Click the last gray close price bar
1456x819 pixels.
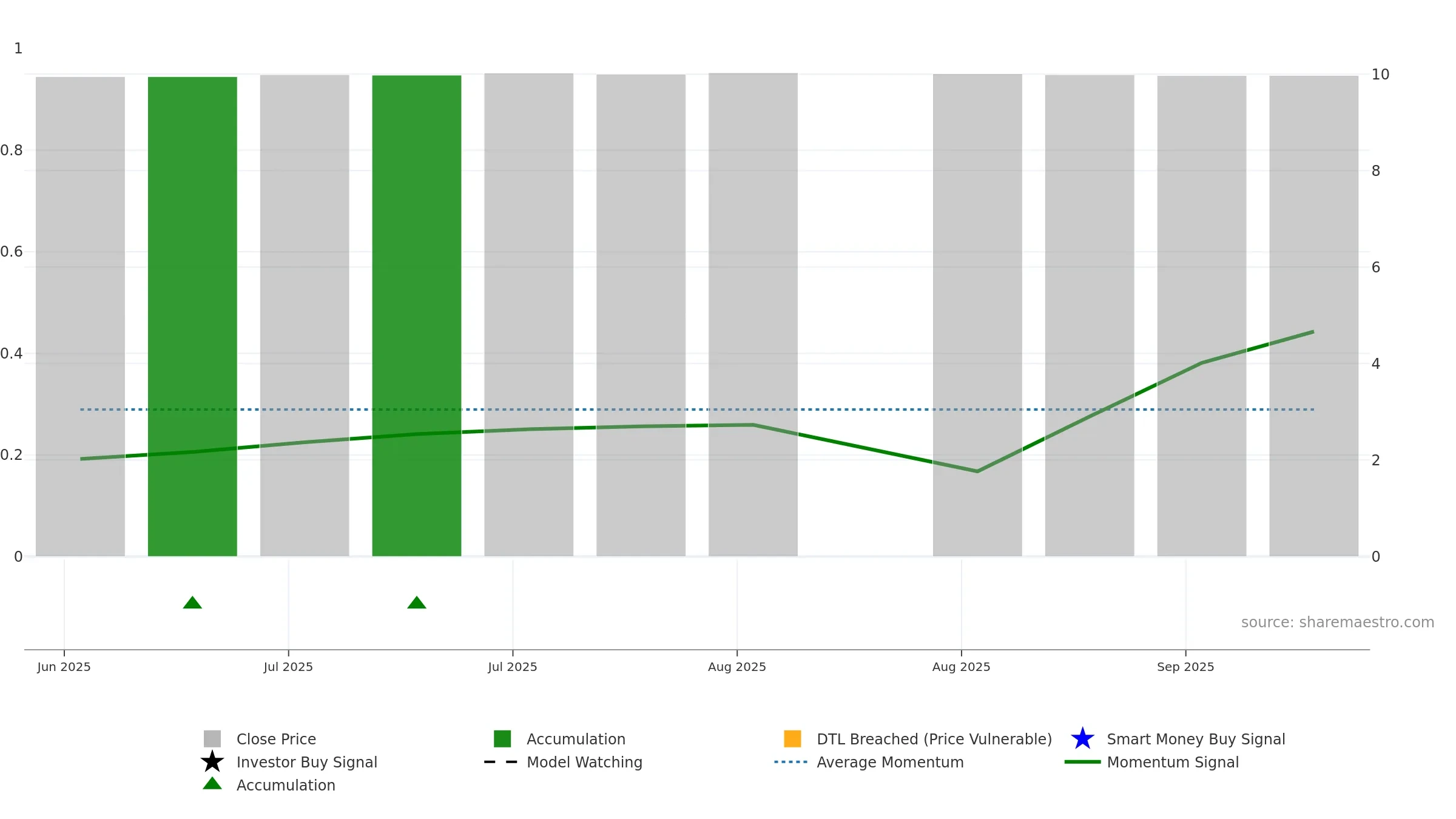1314,316
